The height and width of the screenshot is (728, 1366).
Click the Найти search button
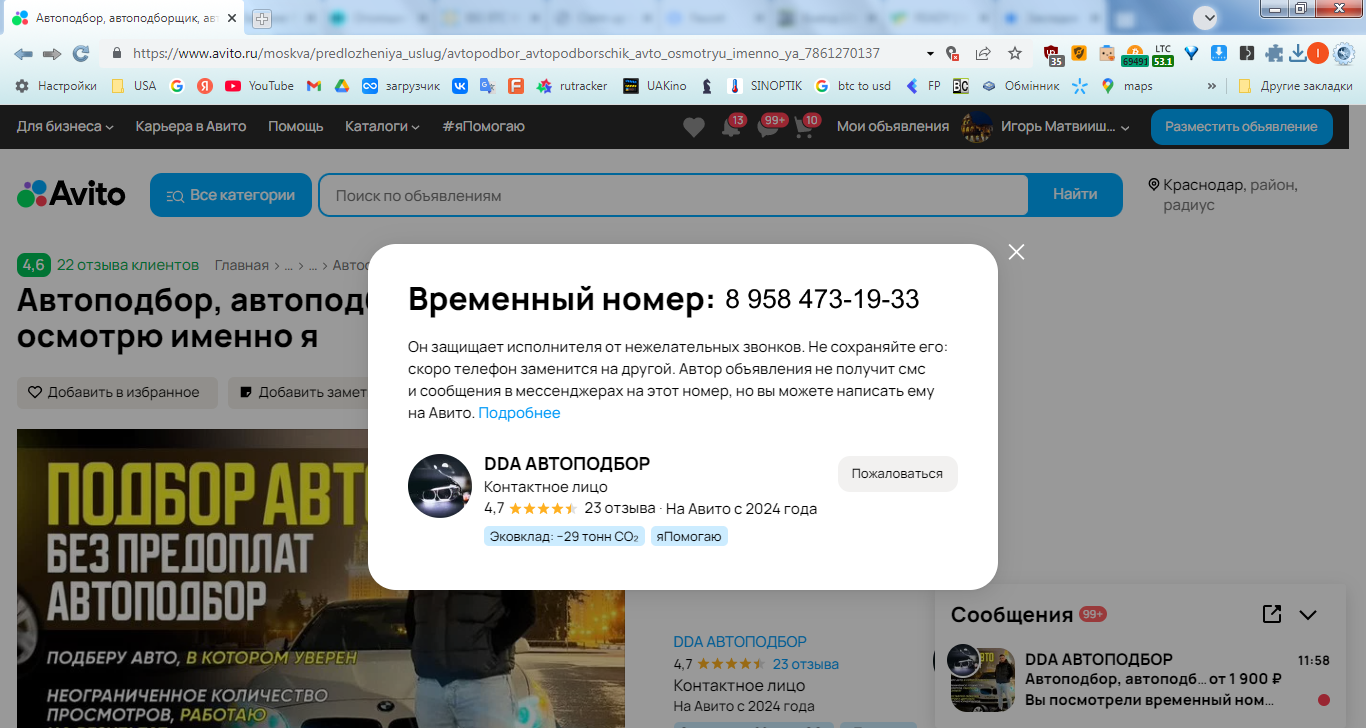point(1075,195)
